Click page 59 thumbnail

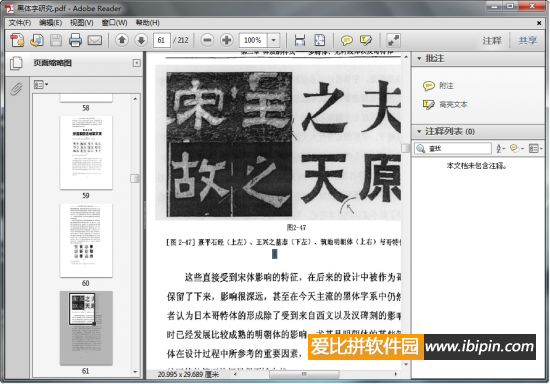(86, 153)
